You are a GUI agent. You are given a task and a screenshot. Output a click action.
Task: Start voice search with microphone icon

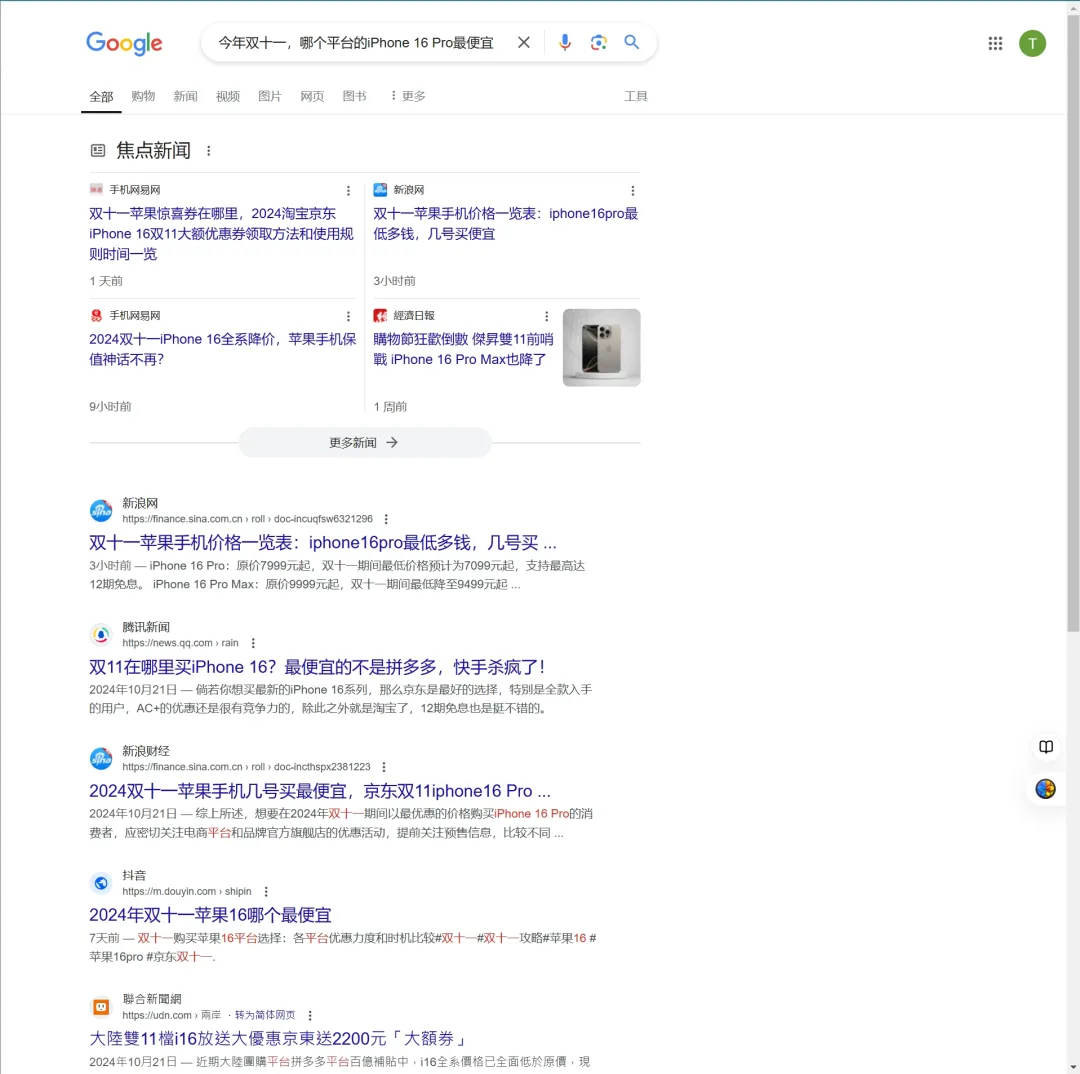coord(565,43)
